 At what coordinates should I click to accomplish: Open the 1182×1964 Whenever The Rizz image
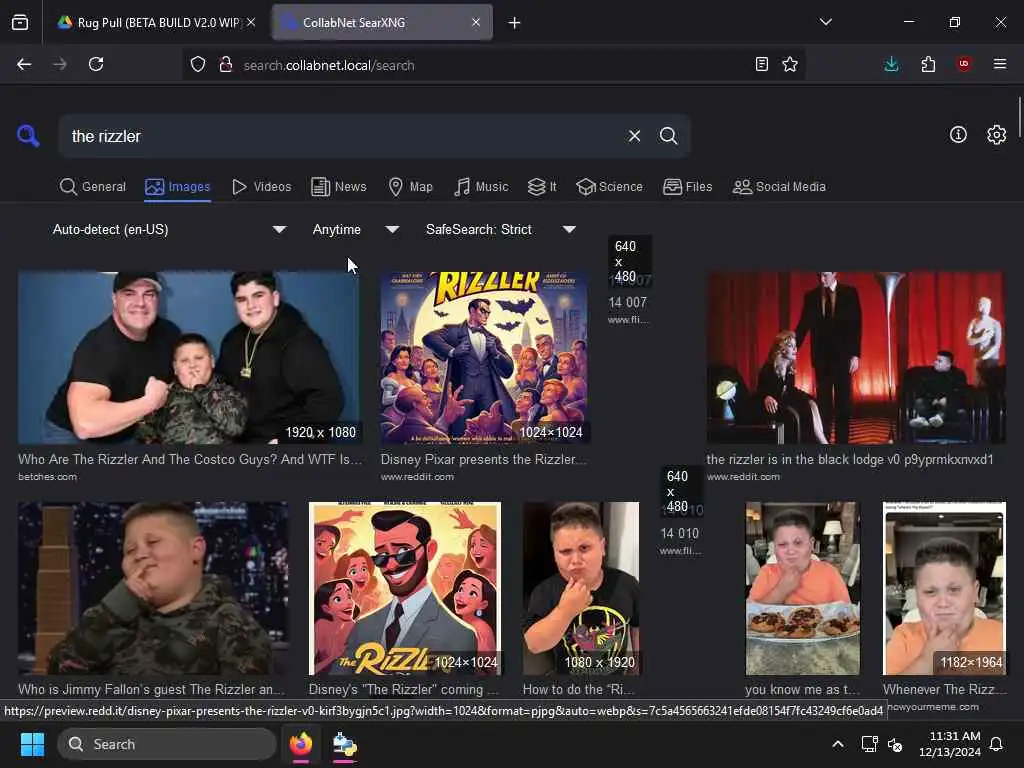click(x=944, y=588)
